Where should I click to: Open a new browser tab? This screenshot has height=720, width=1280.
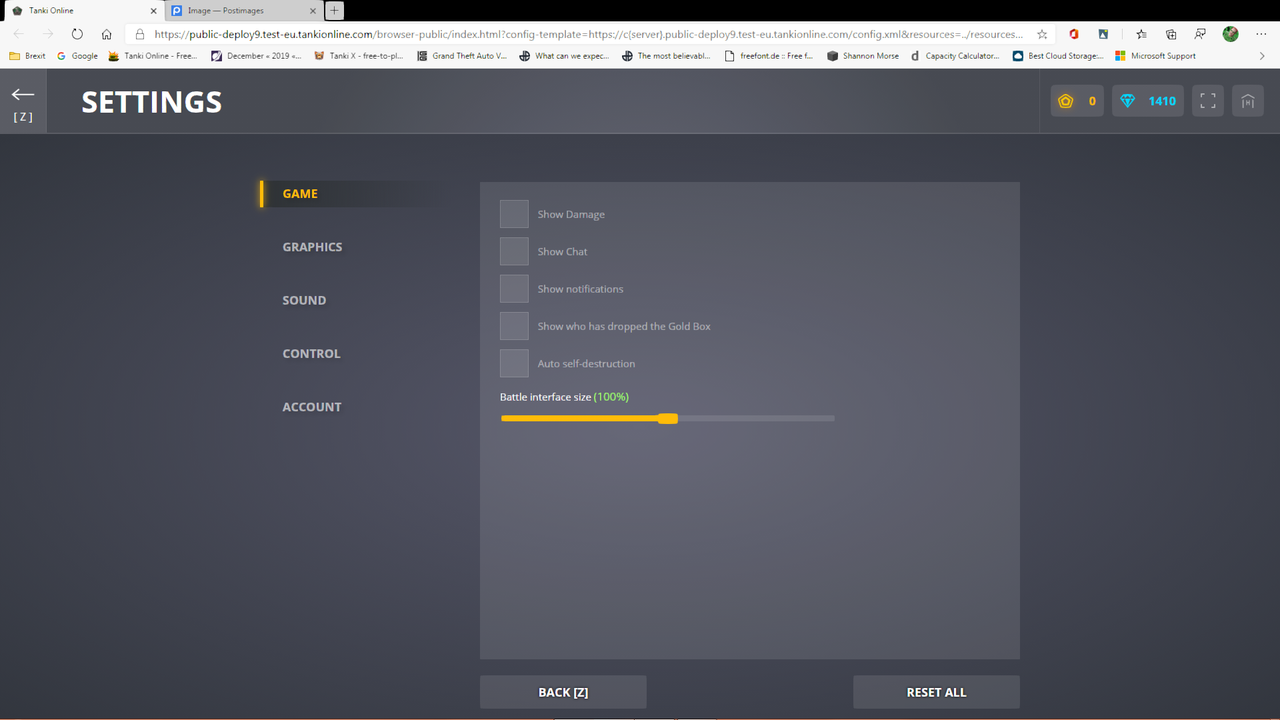pyautogui.click(x=334, y=10)
